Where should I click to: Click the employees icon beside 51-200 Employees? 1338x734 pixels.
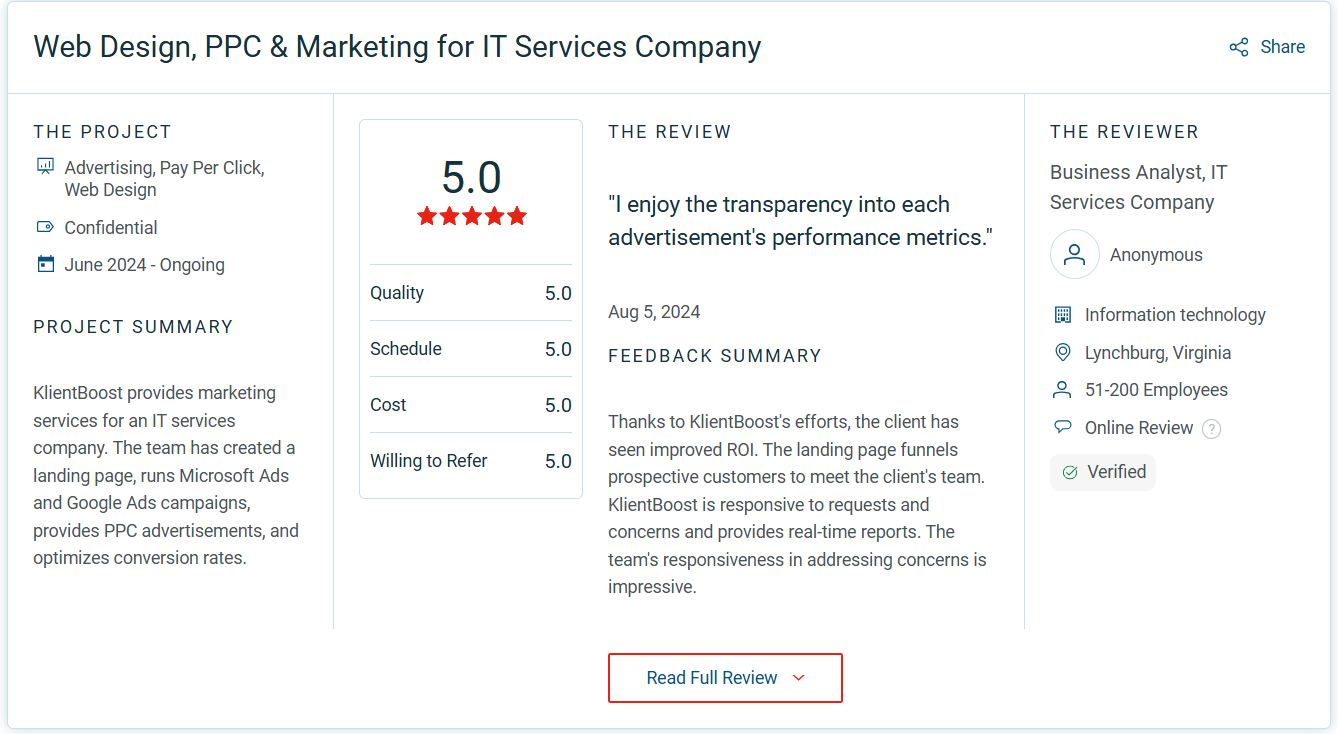click(x=1061, y=390)
